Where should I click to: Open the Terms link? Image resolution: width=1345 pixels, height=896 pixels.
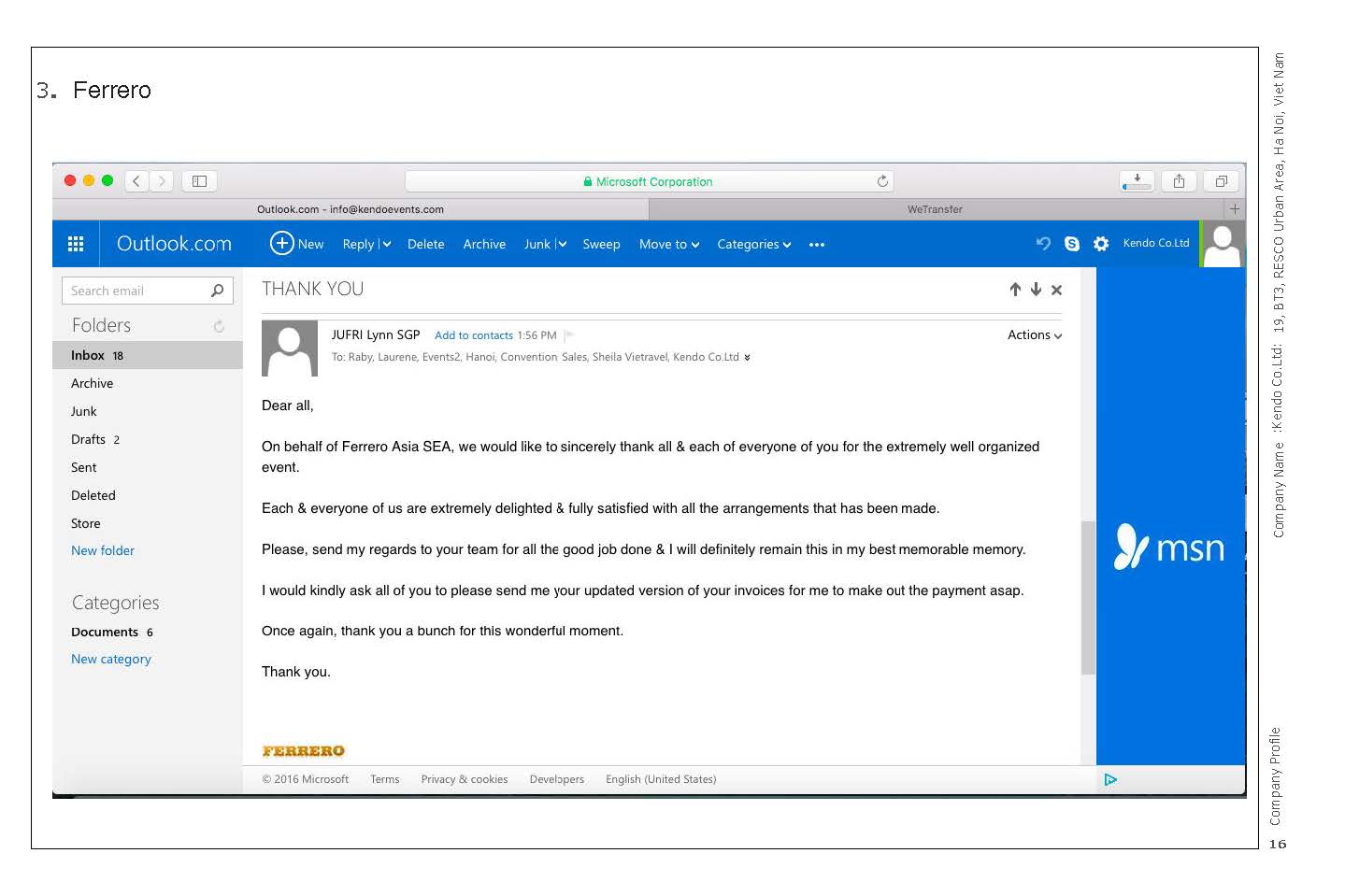[x=384, y=779]
